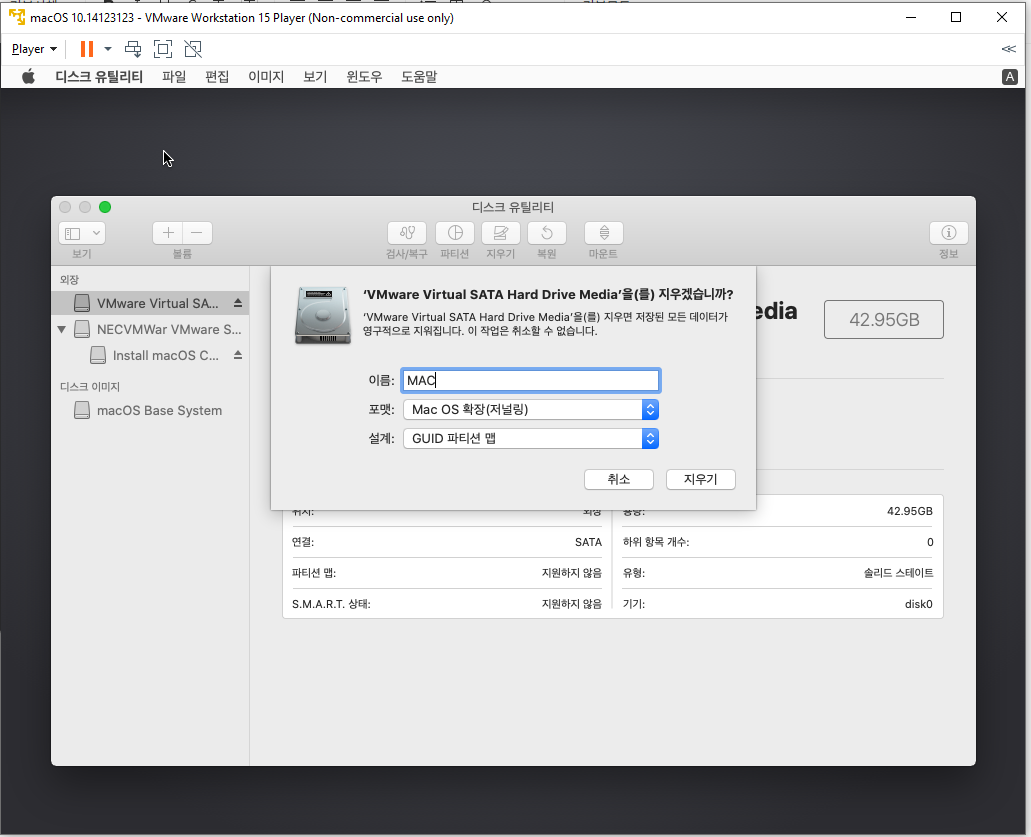Viewport: 1031px width, 837px height.
Task: Click the 이름 name text field
Action: tap(530, 381)
